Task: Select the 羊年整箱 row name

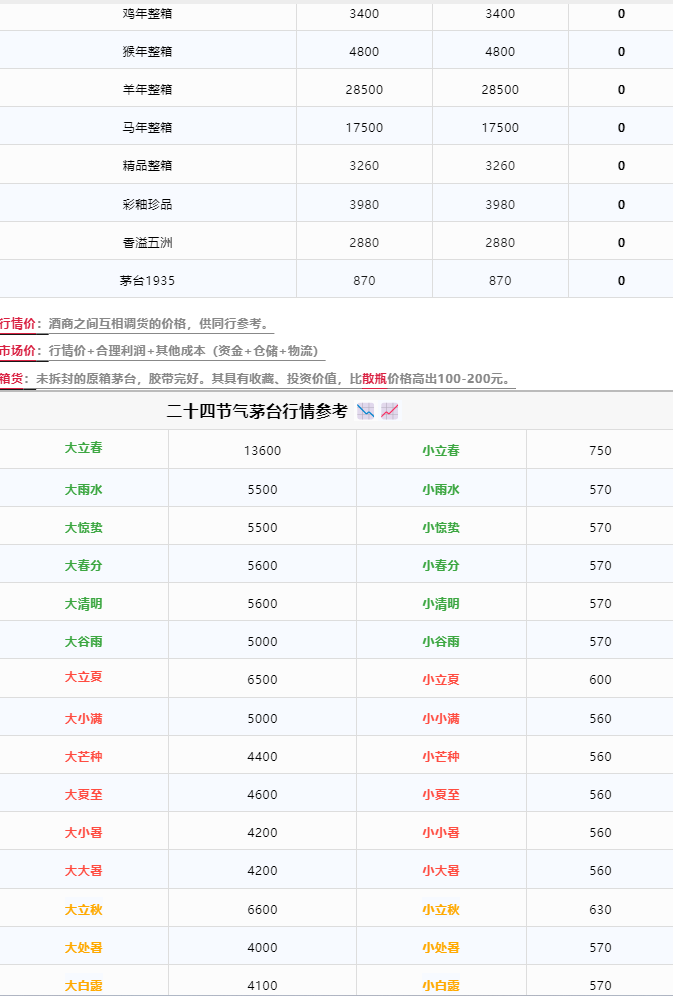Action: click(147, 90)
